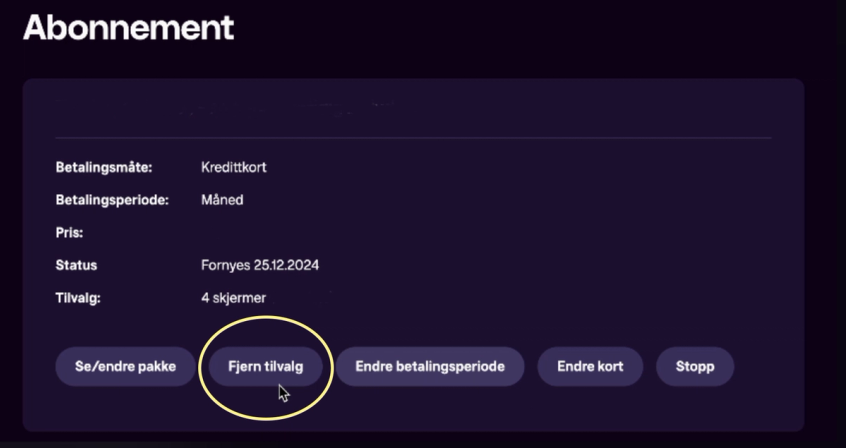The height and width of the screenshot is (448, 846).
Task: Select the Pris label
Action: tap(69, 233)
